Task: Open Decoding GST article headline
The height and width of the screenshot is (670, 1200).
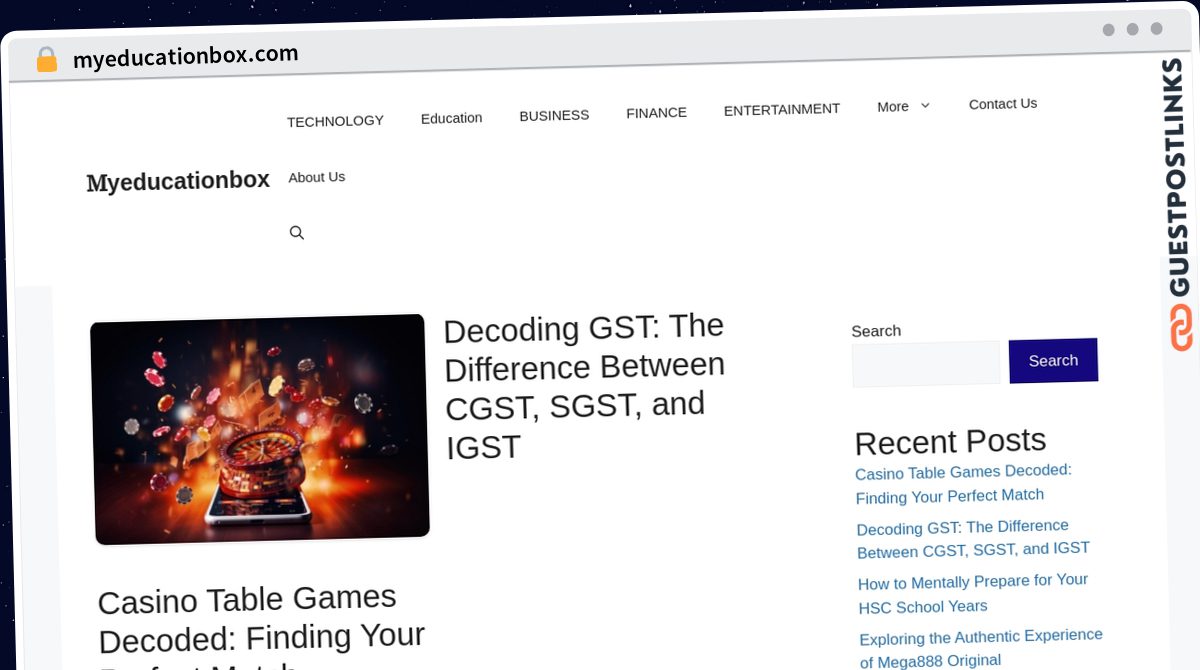Action: point(585,386)
